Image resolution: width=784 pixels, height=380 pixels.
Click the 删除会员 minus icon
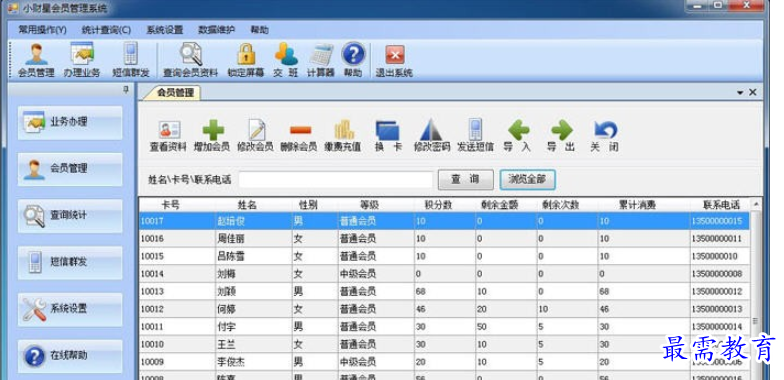pyautogui.click(x=299, y=136)
